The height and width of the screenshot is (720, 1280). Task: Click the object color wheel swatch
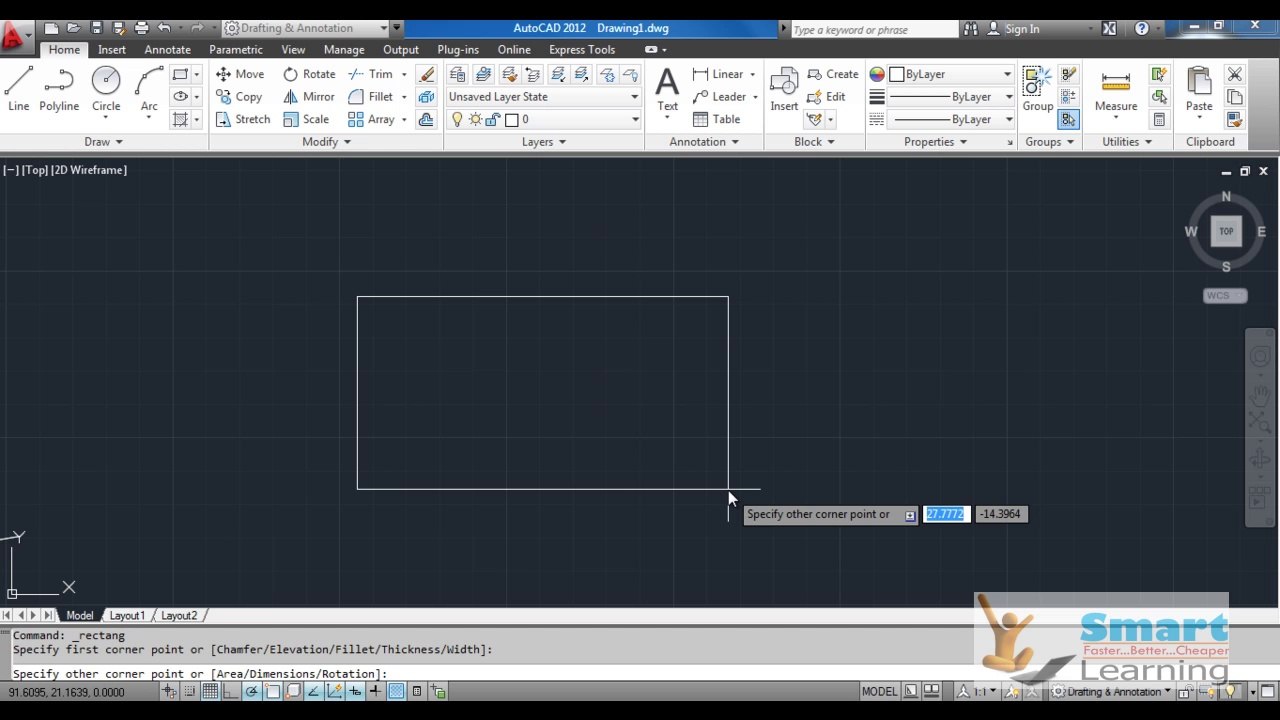(x=877, y=74)
